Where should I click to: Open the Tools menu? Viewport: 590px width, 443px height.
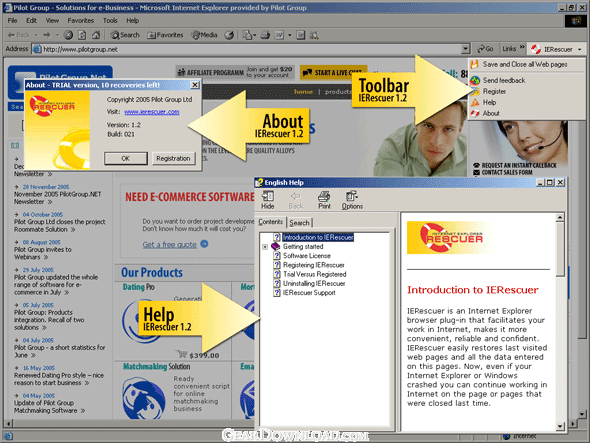(110, 20)
